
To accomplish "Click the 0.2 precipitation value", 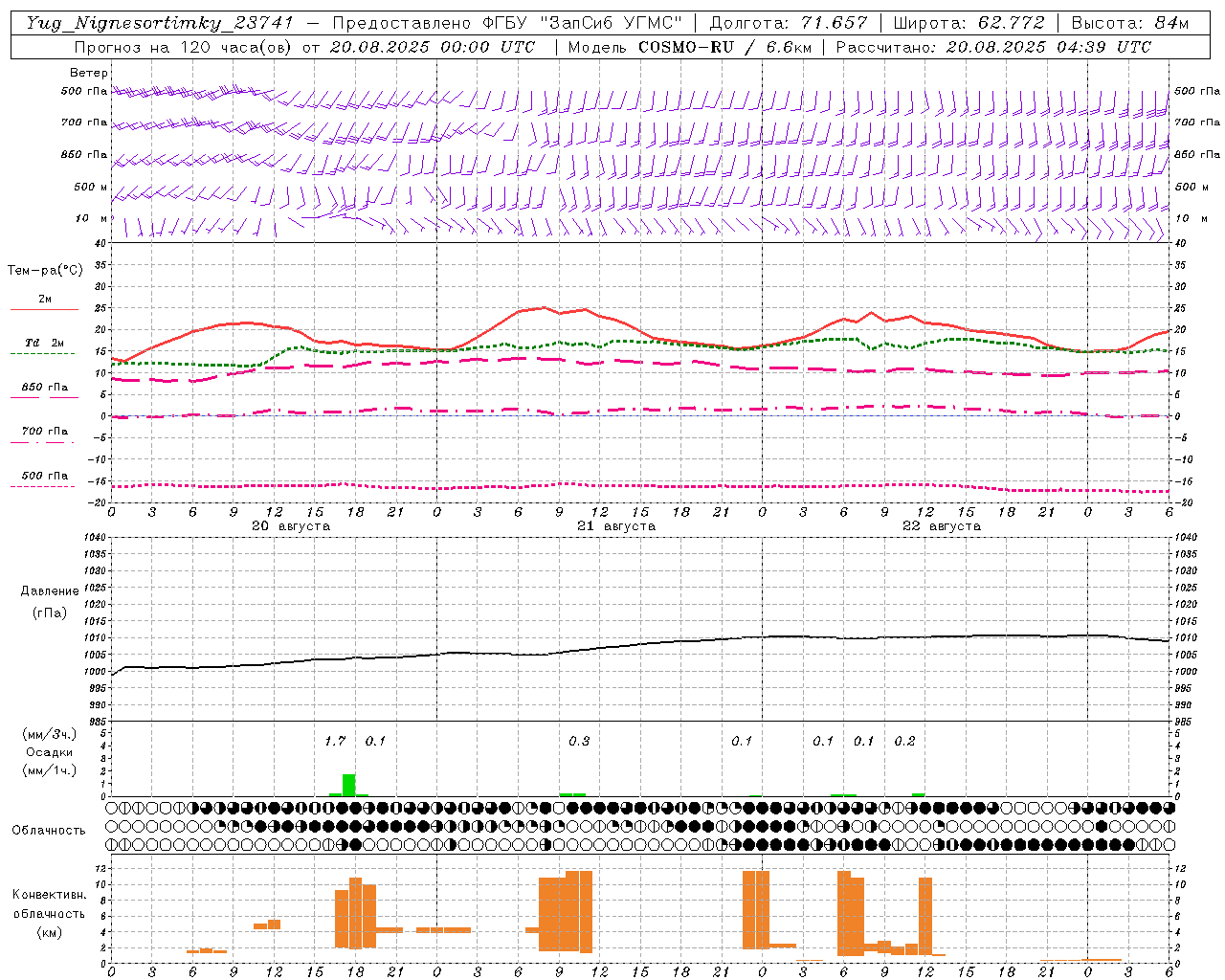I will click(904, 742).
